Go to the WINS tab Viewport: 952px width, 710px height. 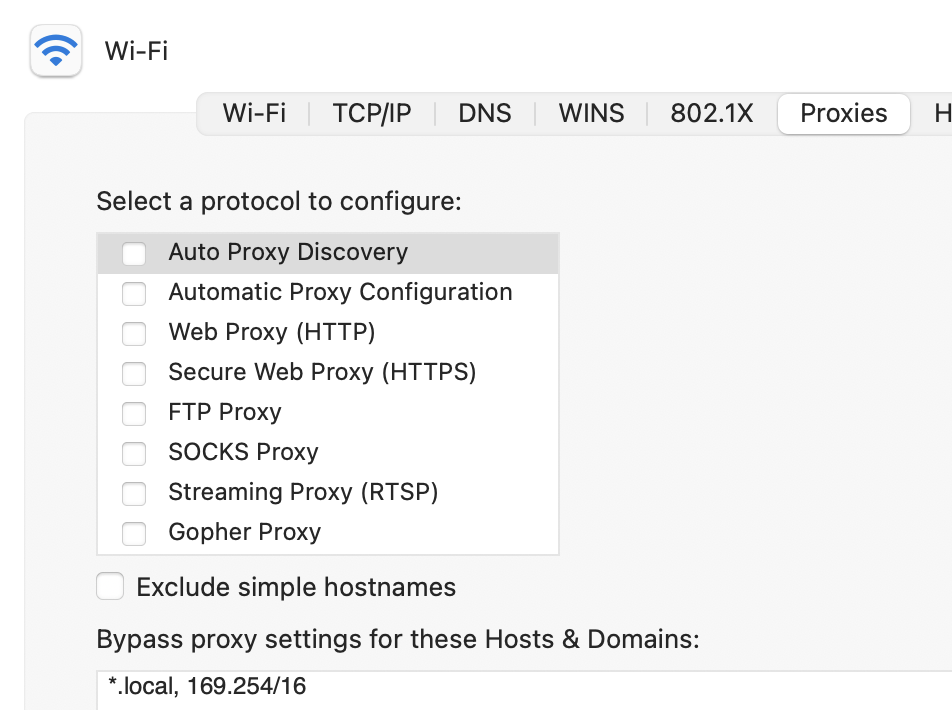591,113
